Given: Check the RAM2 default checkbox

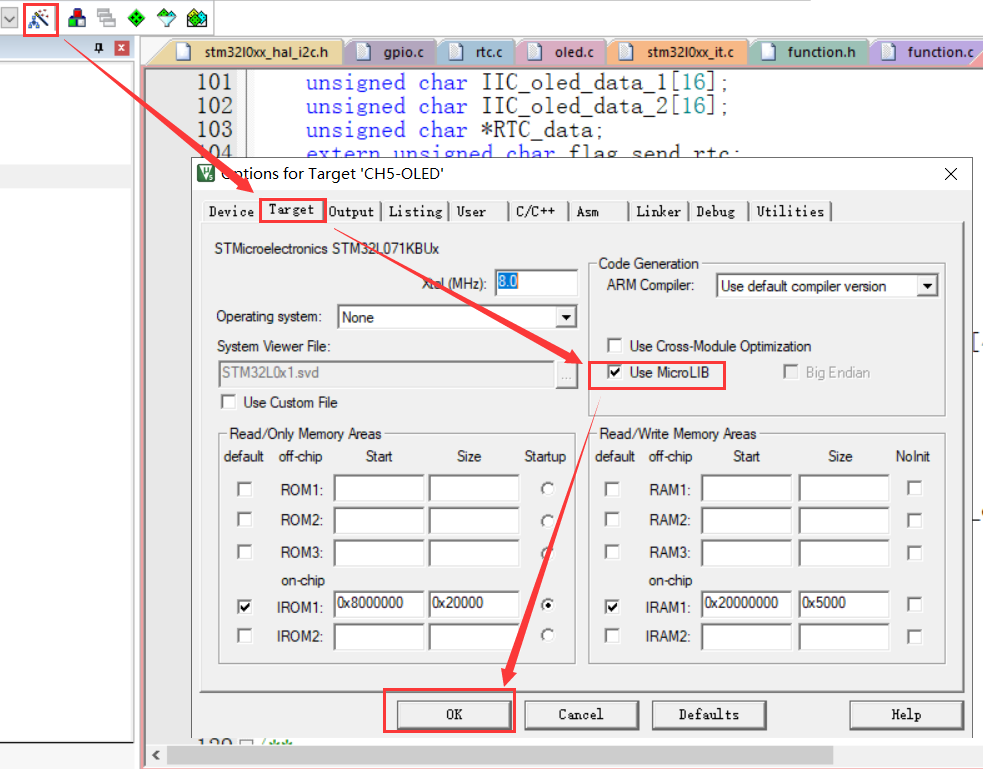Looking at the screenshot, I should (x=612, y=520).
